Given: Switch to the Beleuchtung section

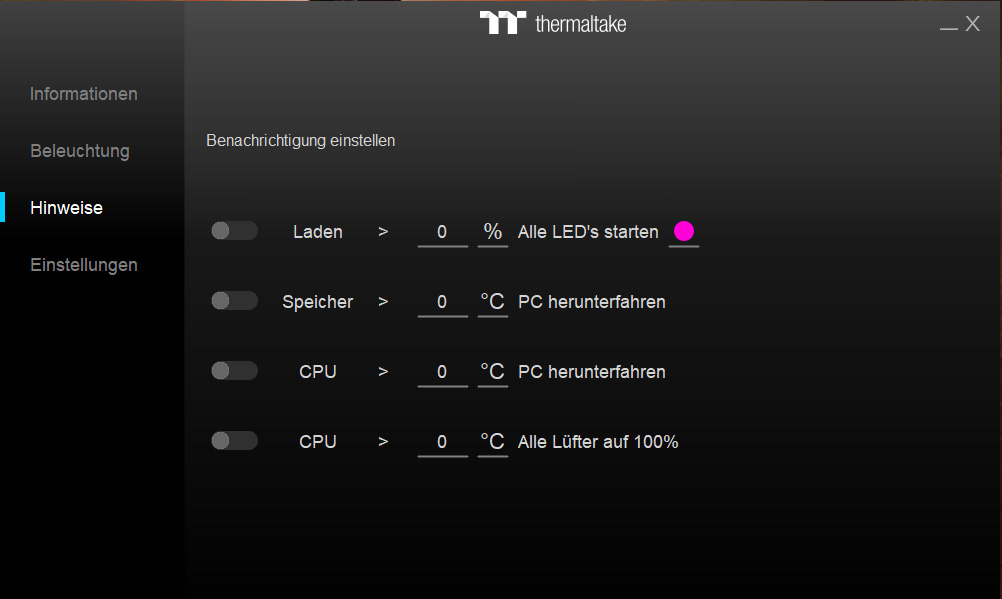Looking at the screenshot, I should [x=80, y=151].
